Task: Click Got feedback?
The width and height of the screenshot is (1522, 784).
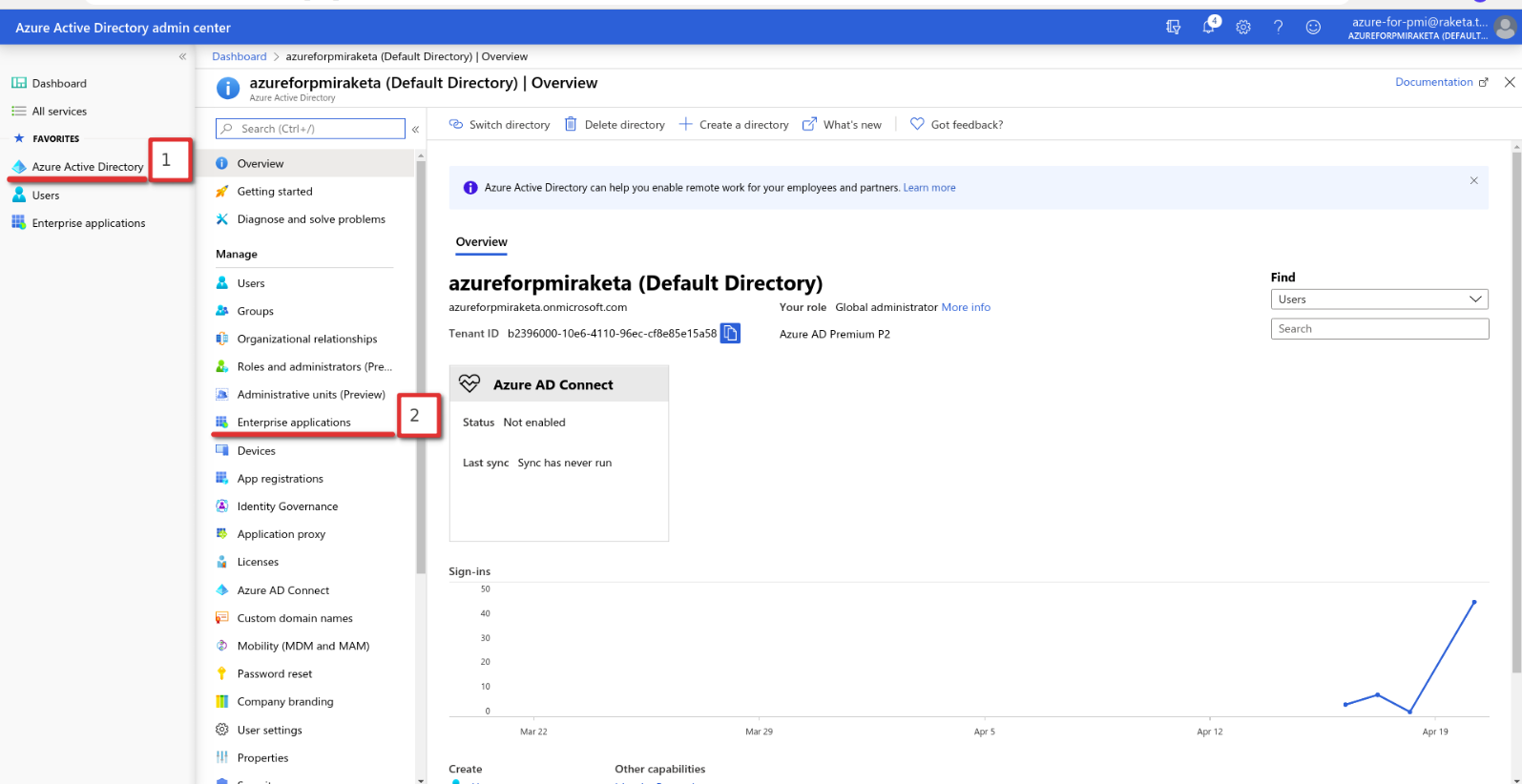Action: tap(956, 125)
